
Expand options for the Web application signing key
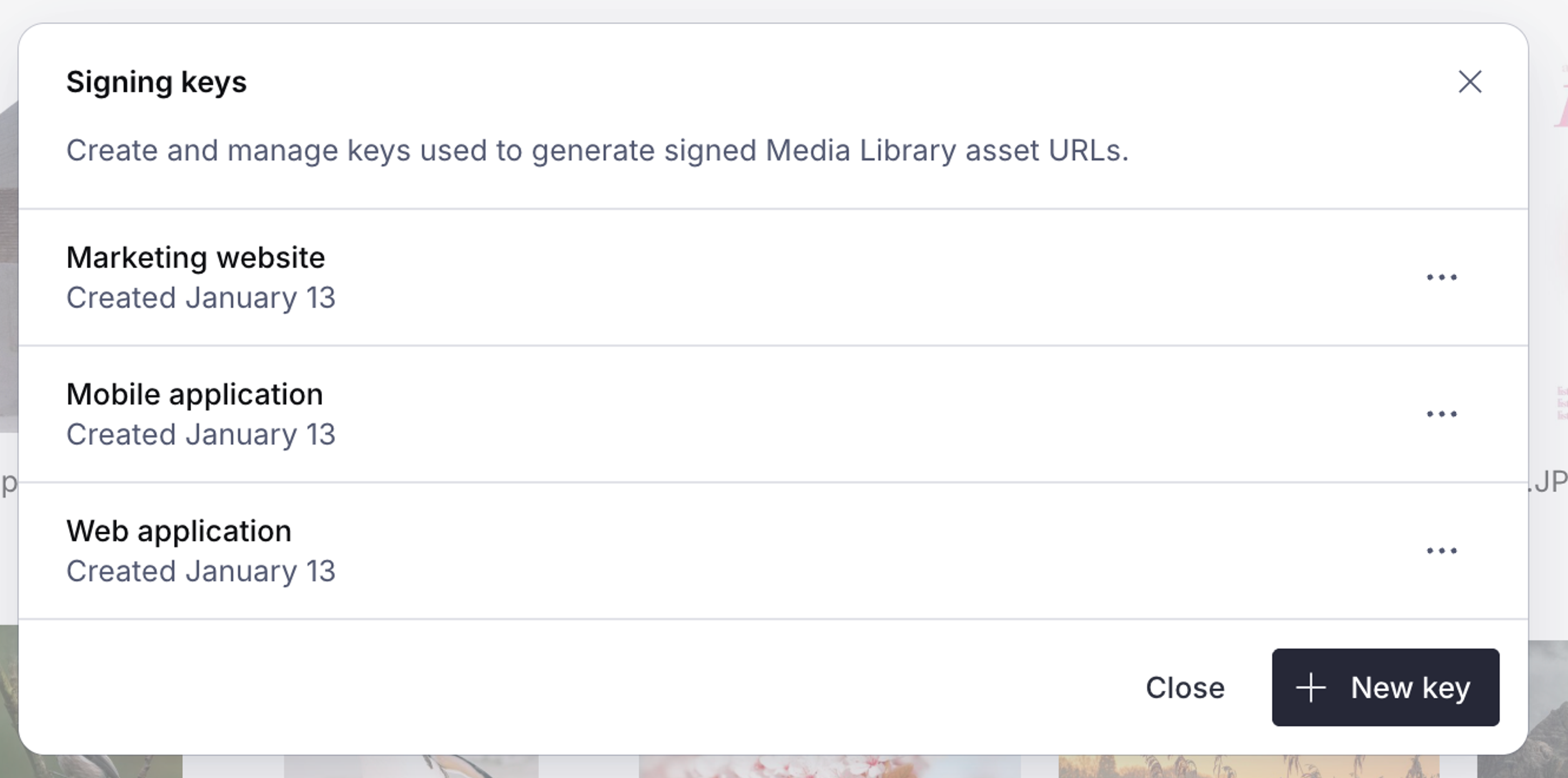tap(1443, 551)
